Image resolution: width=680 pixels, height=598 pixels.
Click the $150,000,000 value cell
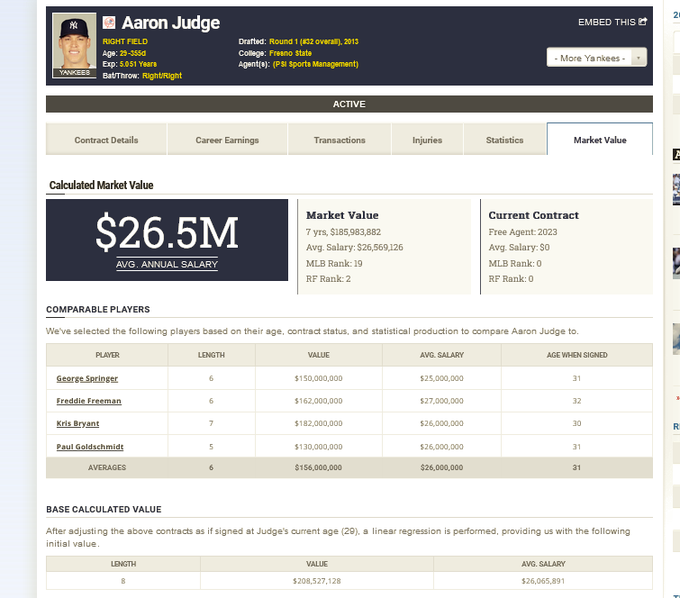tap(319, 378)
